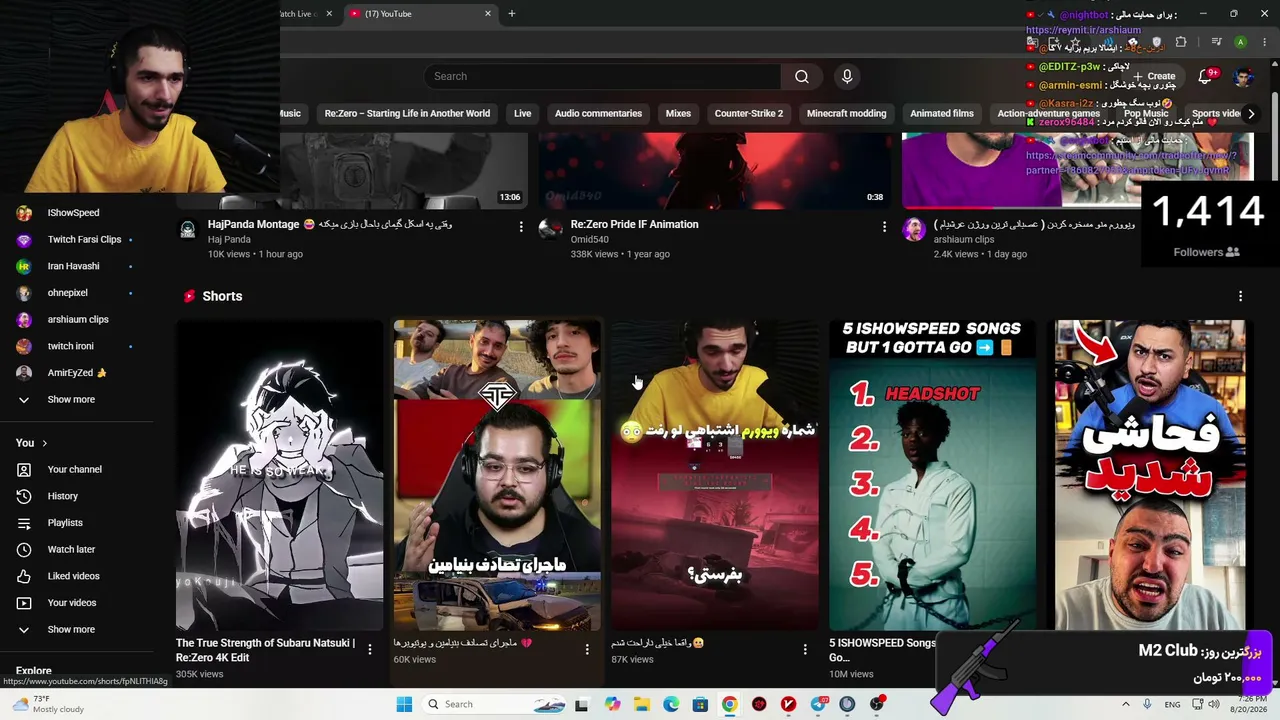Select the Audio commentaries chip
Viewport: 1280px width, 720px height.
pos(598,114)
